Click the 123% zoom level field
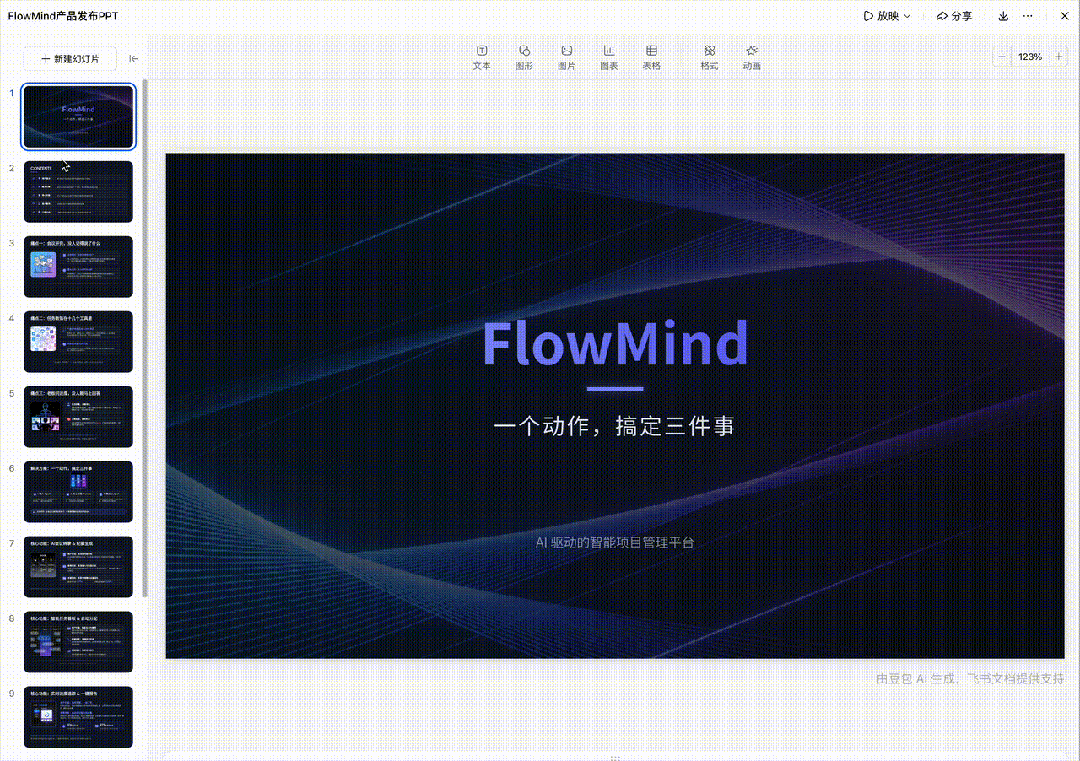1080x761 pixels. pos(1030,57)
